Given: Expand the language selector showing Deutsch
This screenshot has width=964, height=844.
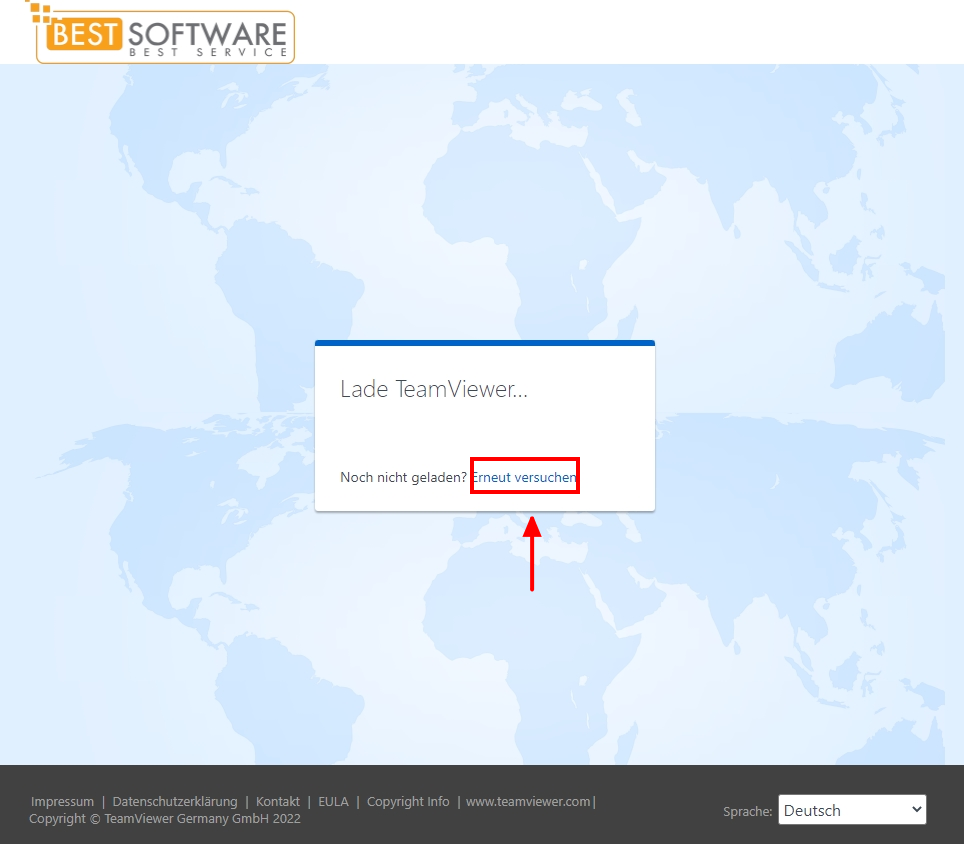Looking at the screenshot, I should [851, 809].
